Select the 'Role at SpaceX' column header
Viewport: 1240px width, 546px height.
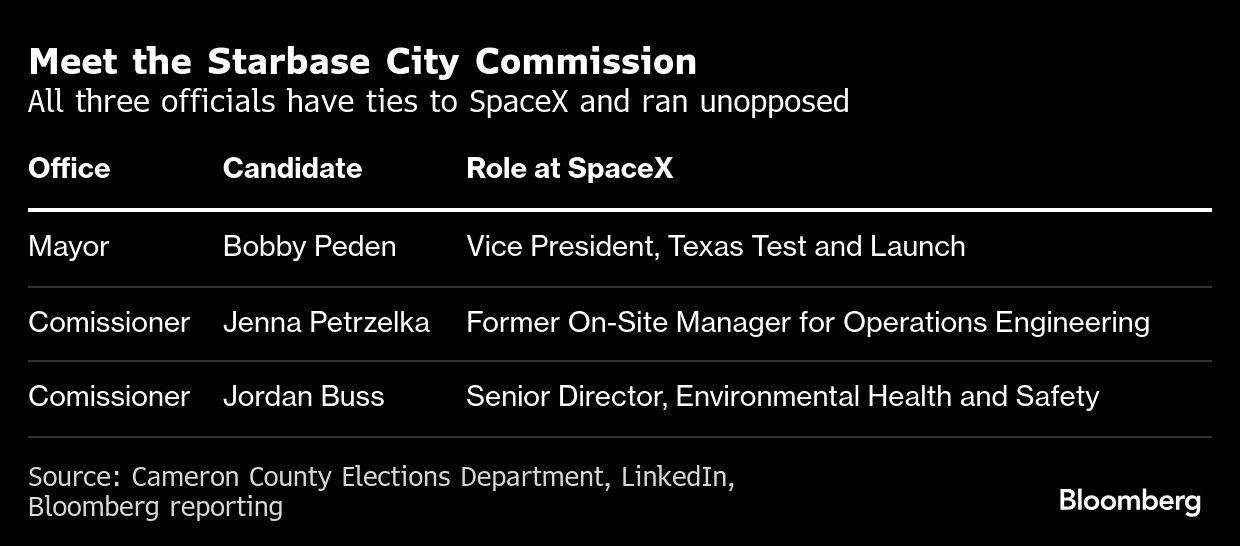(569, 168)
